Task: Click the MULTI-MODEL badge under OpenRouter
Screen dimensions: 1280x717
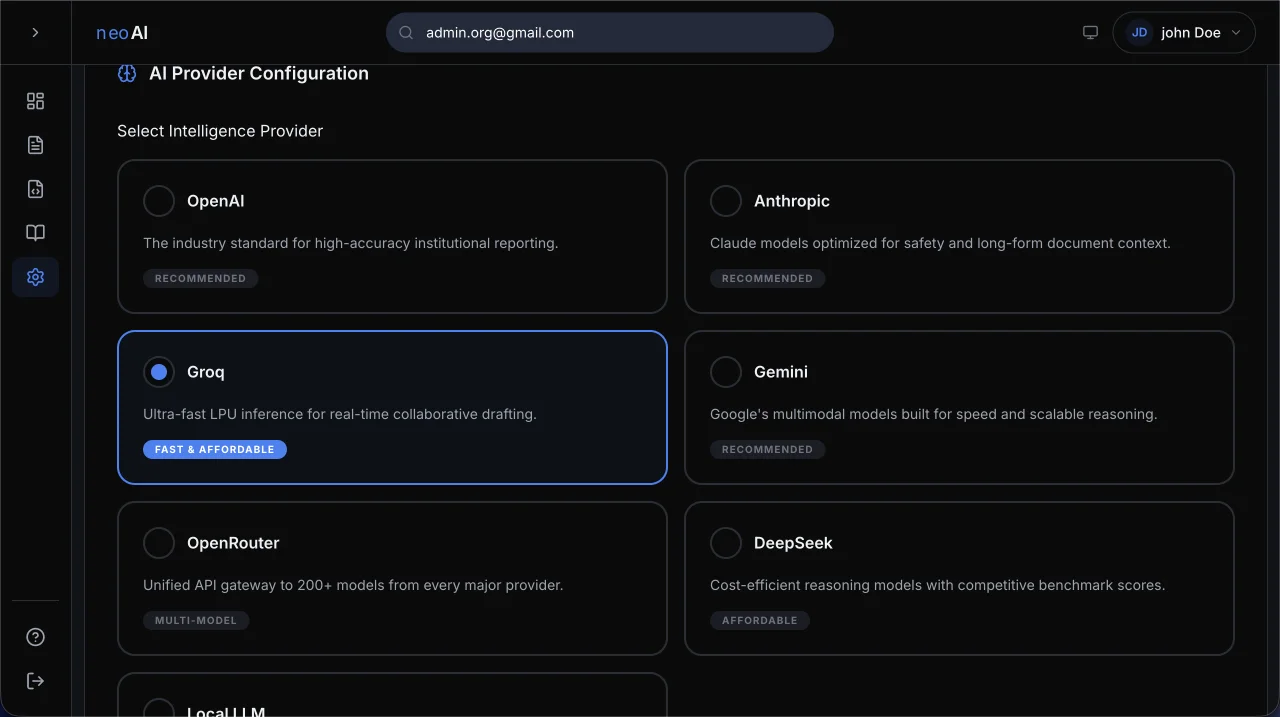Action: pyautogui.click(x=196, y=620)
